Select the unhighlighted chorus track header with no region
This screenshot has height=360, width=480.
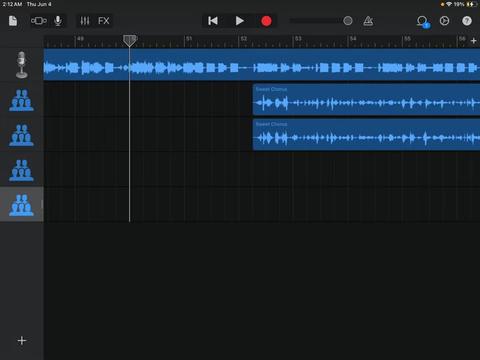click(x=22, y=170)
